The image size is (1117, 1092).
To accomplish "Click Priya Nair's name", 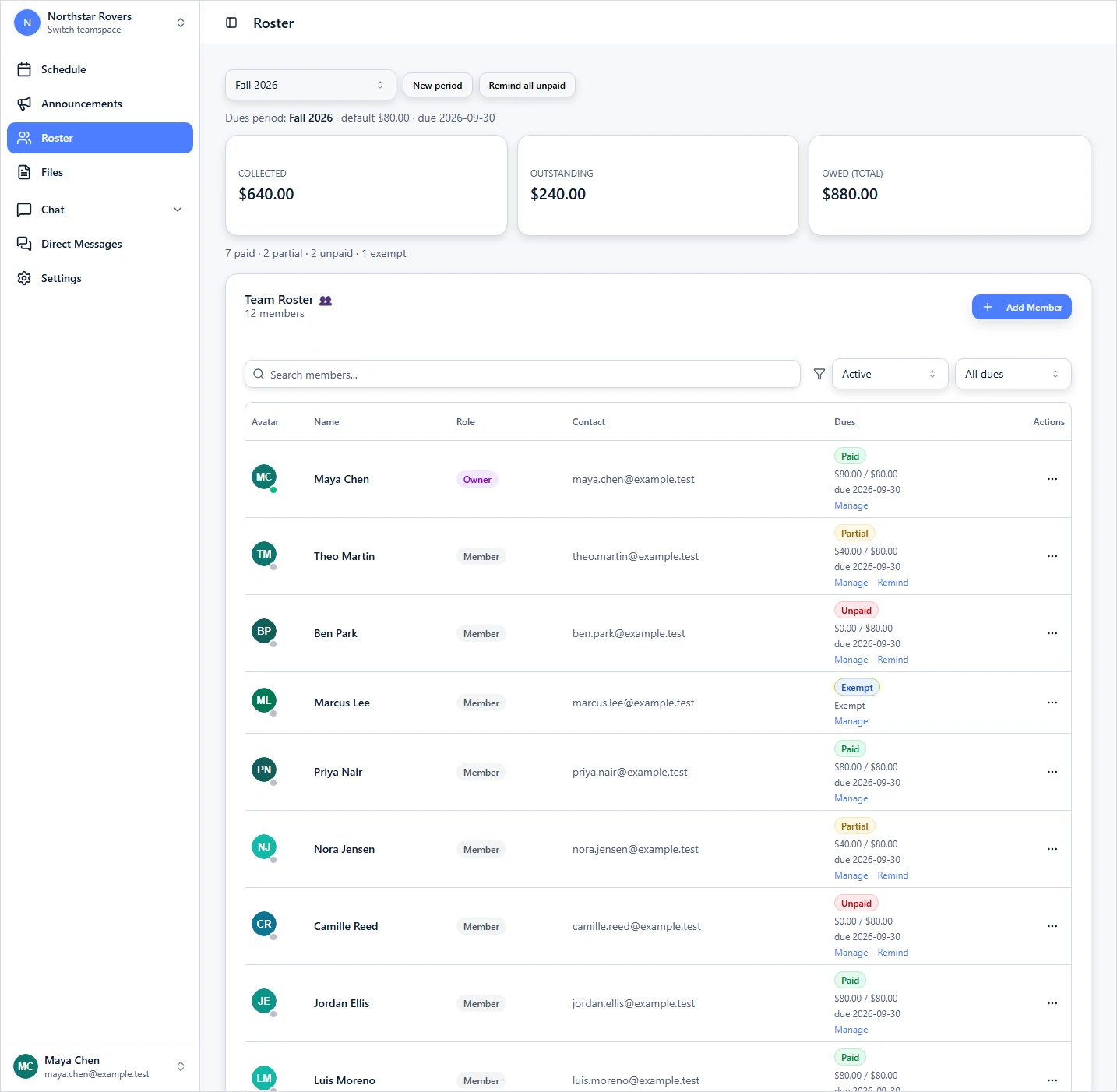I will click(338, 772).
